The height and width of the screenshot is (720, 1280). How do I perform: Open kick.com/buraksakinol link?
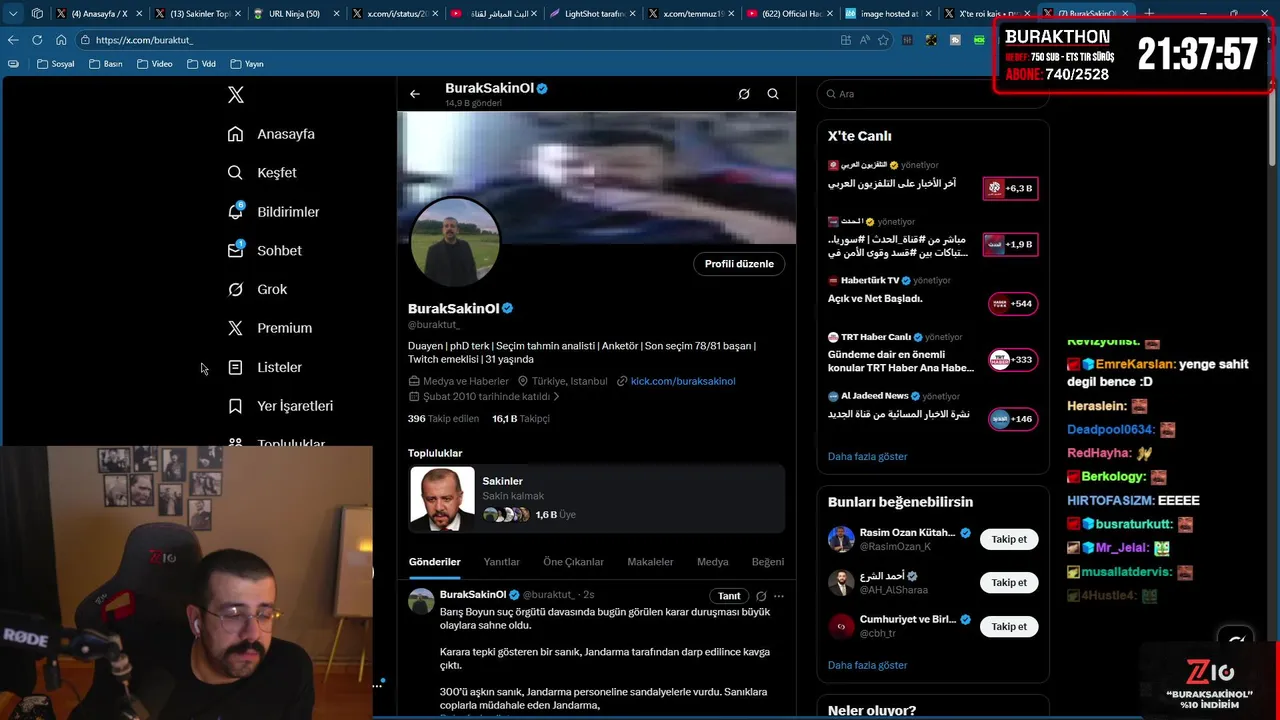[683, 381]
